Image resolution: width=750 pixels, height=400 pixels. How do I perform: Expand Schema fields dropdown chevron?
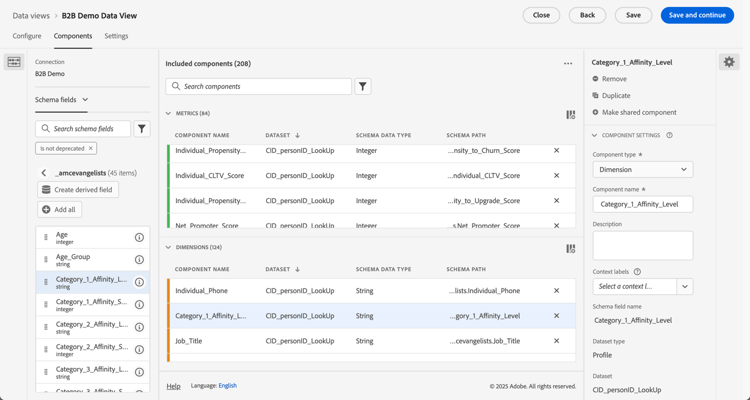(85, 100)
